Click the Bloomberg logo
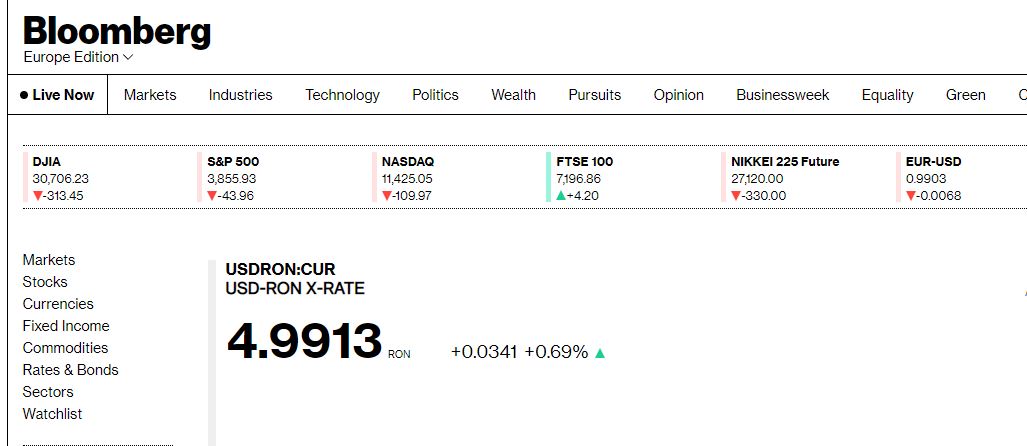 coord(117,30)
